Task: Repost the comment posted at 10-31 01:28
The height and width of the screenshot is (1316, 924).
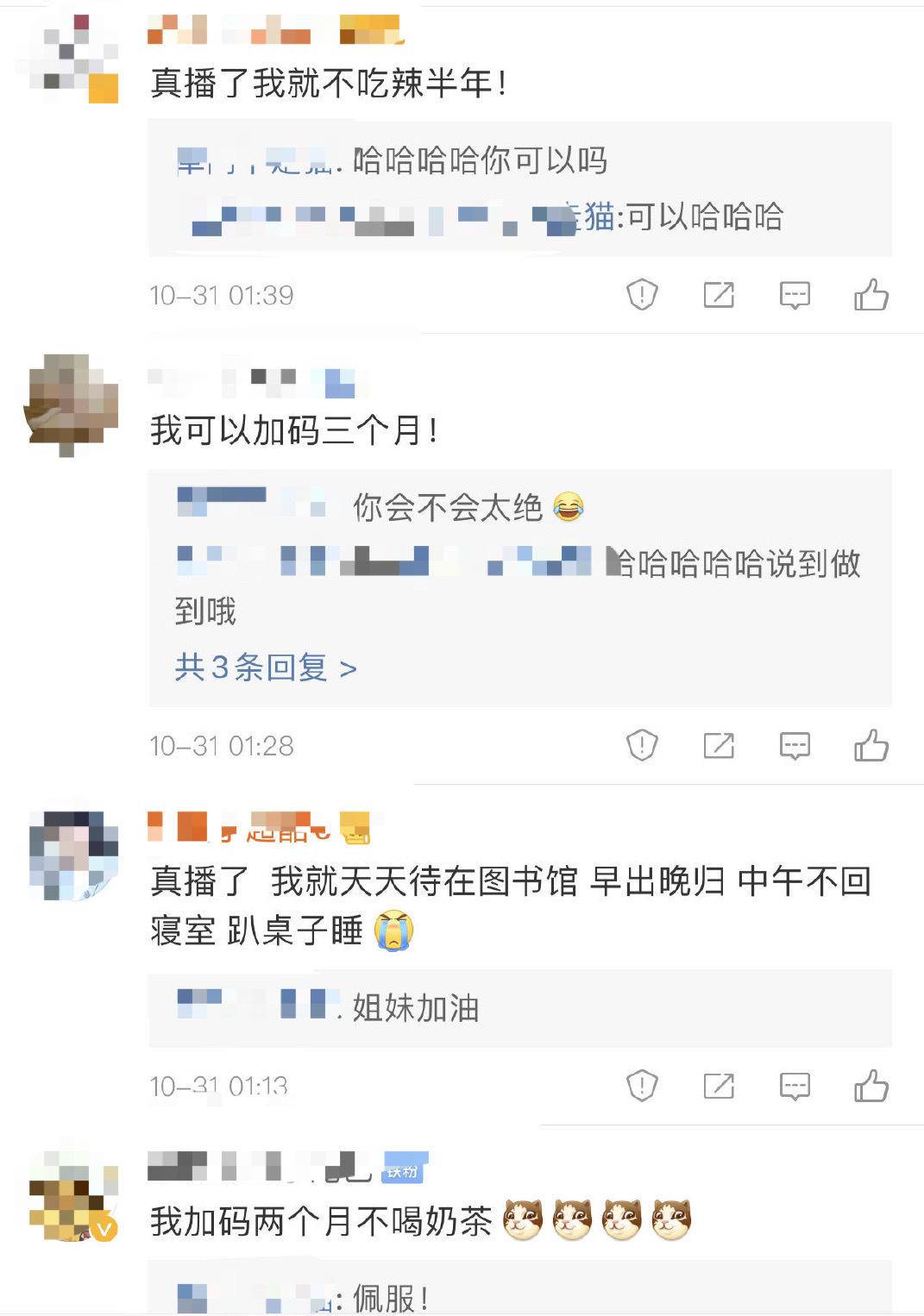Action: click(719, 745)
